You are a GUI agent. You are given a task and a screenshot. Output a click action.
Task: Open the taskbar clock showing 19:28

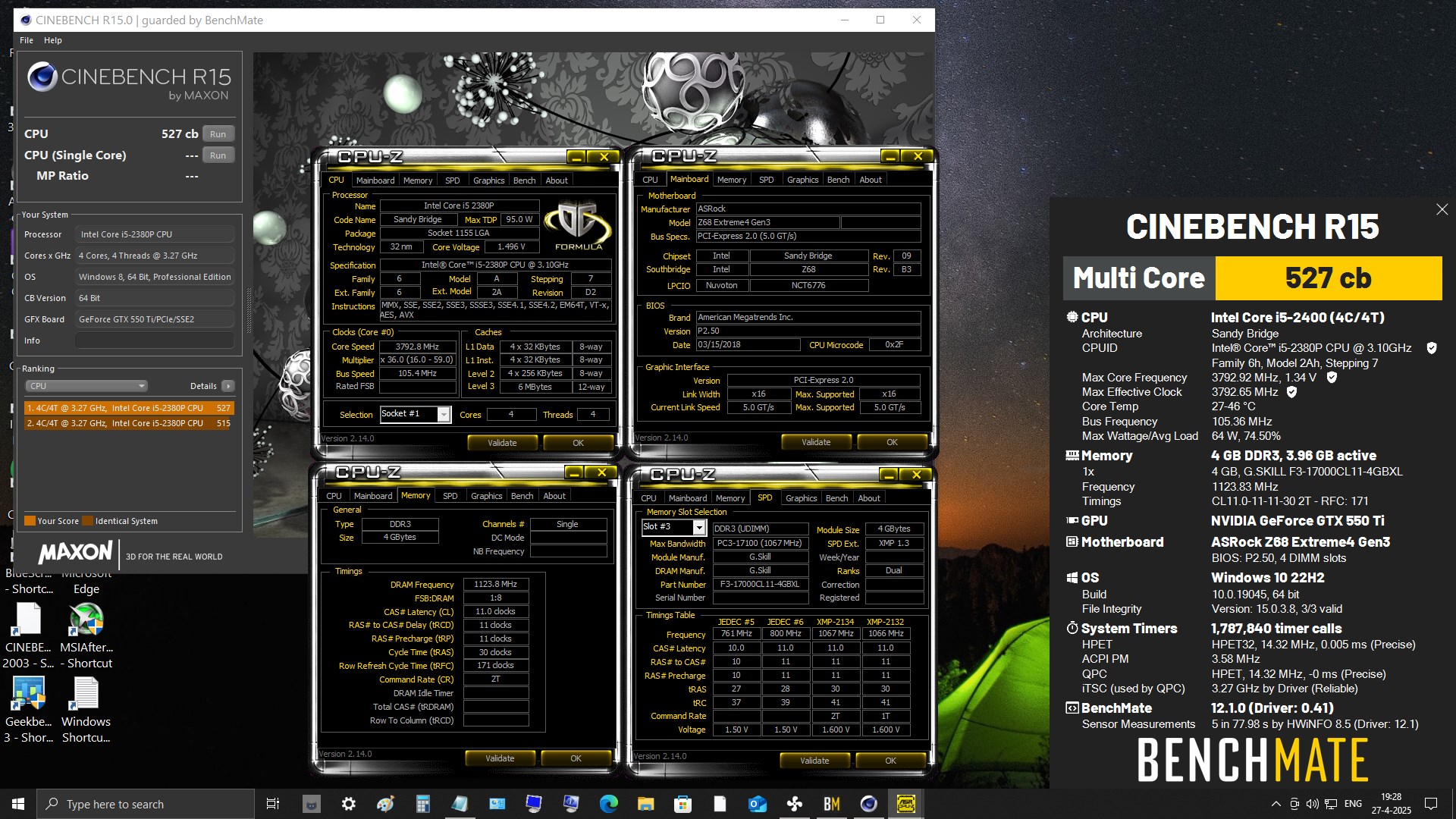pyautogui.click(x=1391, y=804)
